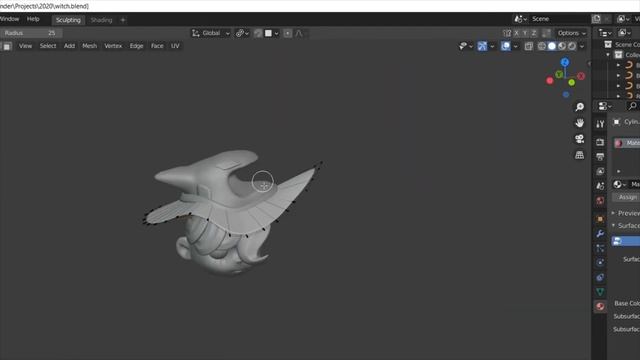This screenshot has width=640, height=360.
Task: Click the red X axis on navigation gizmo
Action: 581,76
